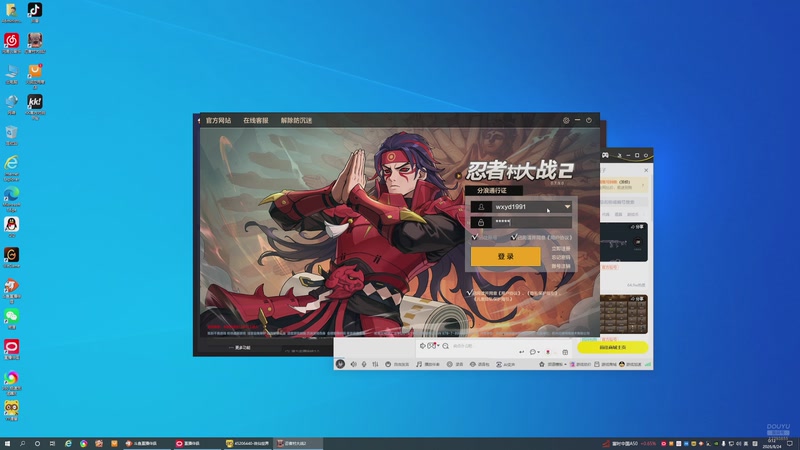Open Windows Start menu
The height and width of the screenshot is (450, 800).
[x=7, y=443]
